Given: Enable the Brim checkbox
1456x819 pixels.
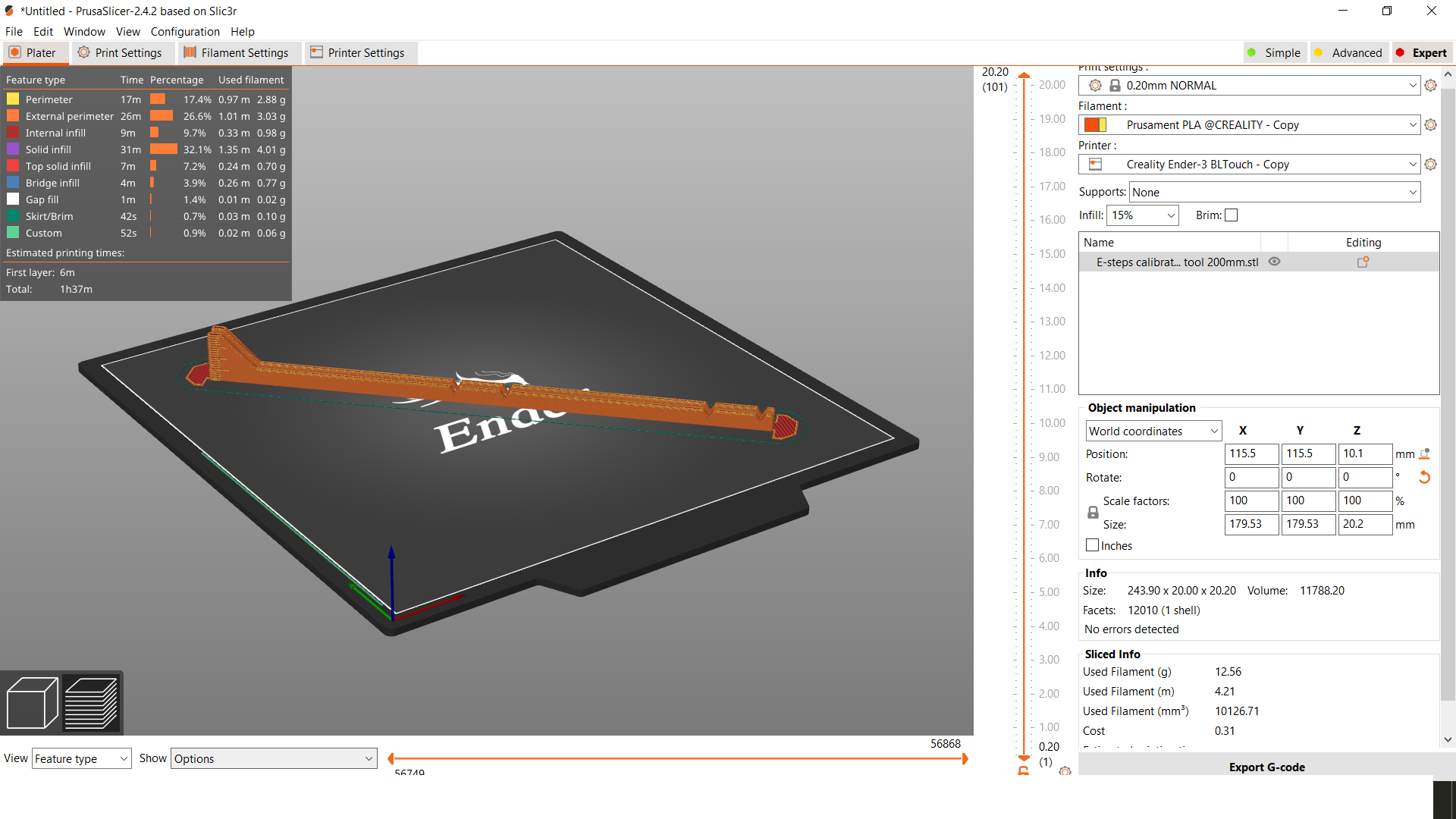Looking at the screenshot, I should [1230, 215].
